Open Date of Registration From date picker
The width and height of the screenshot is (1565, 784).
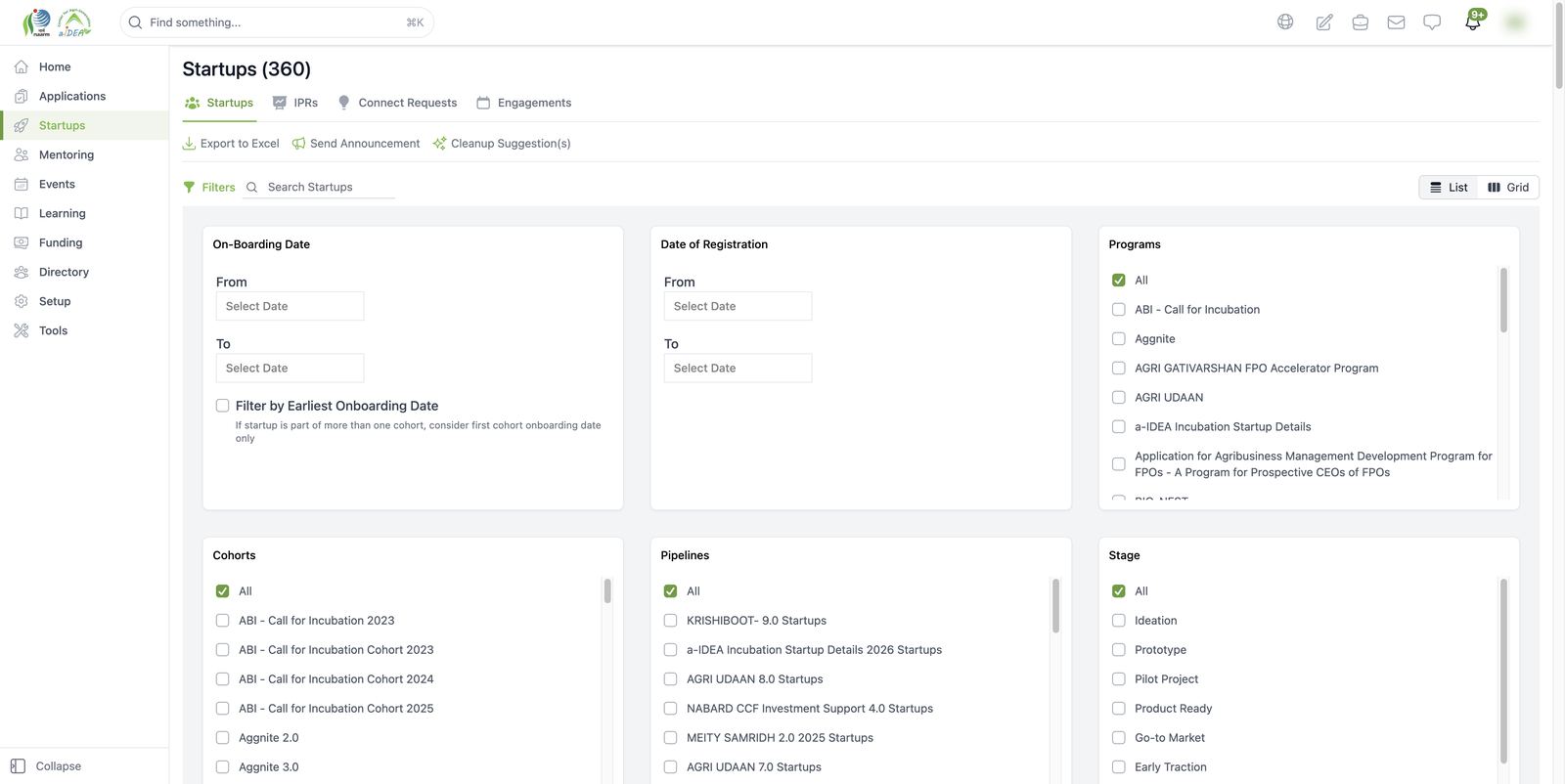point(738,306)
